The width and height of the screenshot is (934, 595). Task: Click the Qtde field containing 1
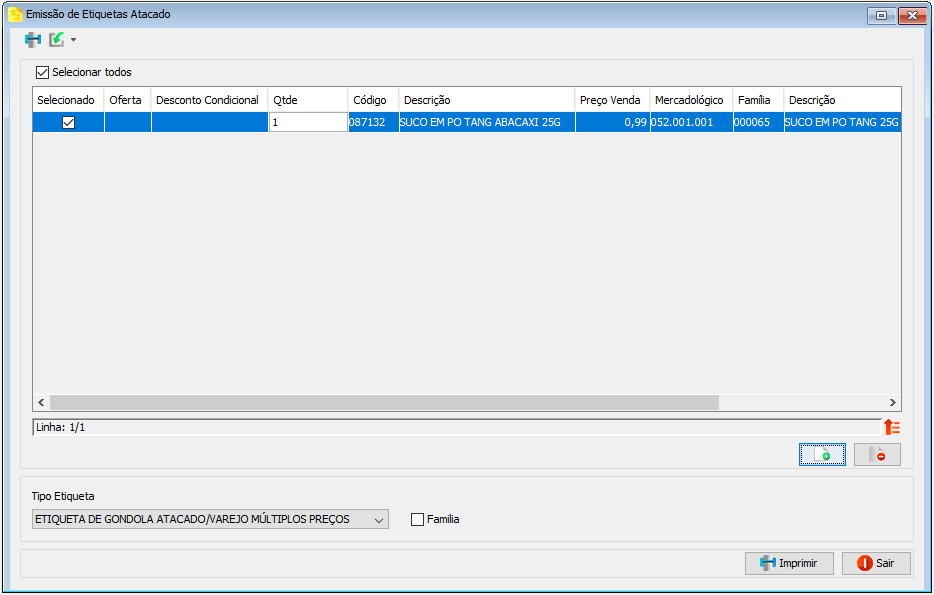click(308, 122)
